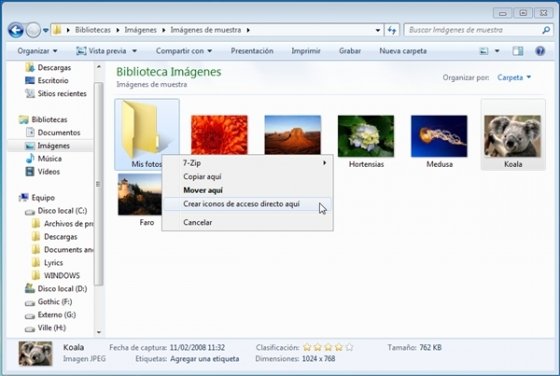Image resolution: width=560 pixels, height=376 pixels.
Task: Expand arrow after Imágenes de muestra breadcrumb
Action: 248,30
